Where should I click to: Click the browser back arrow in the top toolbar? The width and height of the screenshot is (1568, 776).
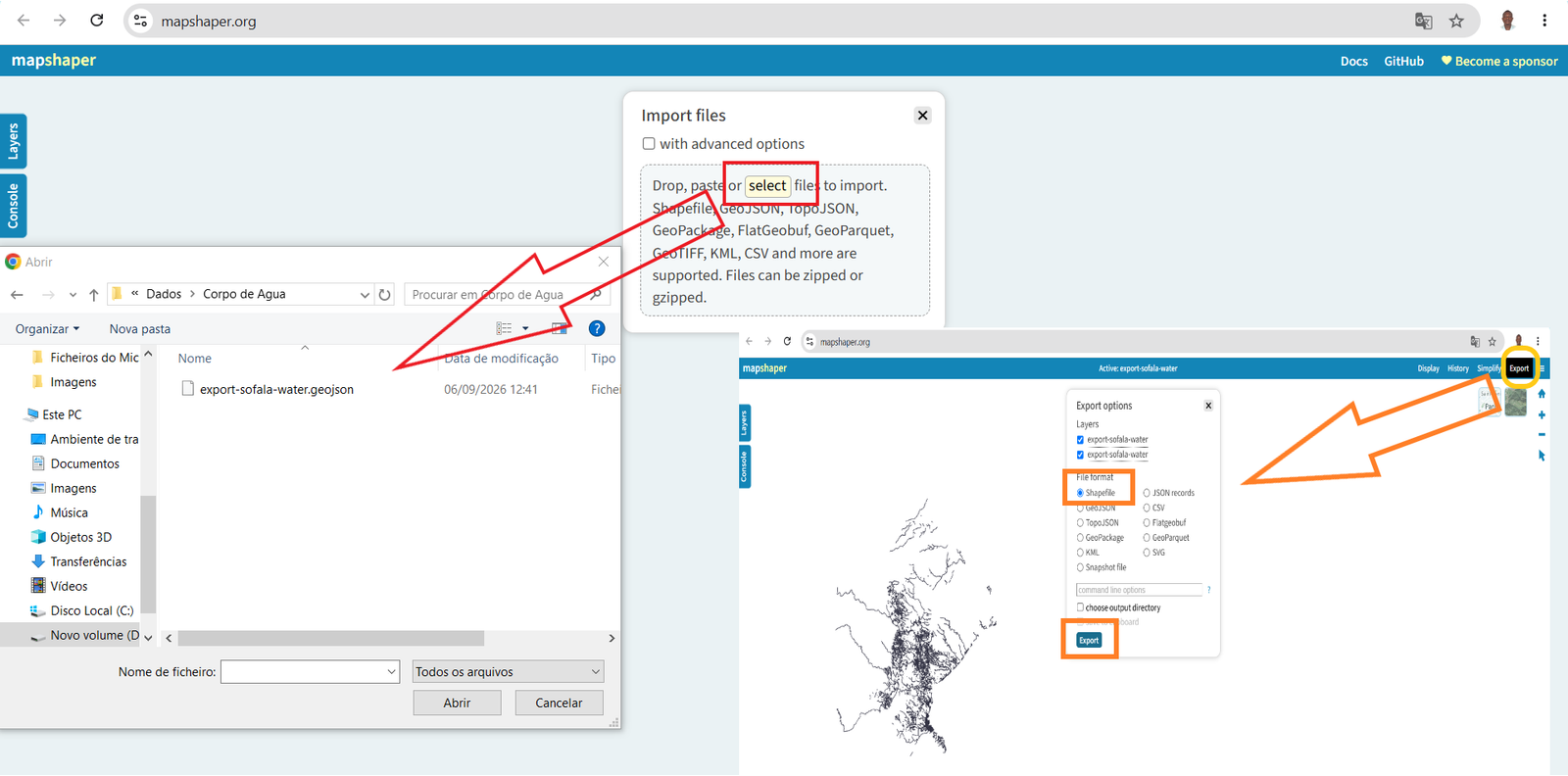click(24, 21)
